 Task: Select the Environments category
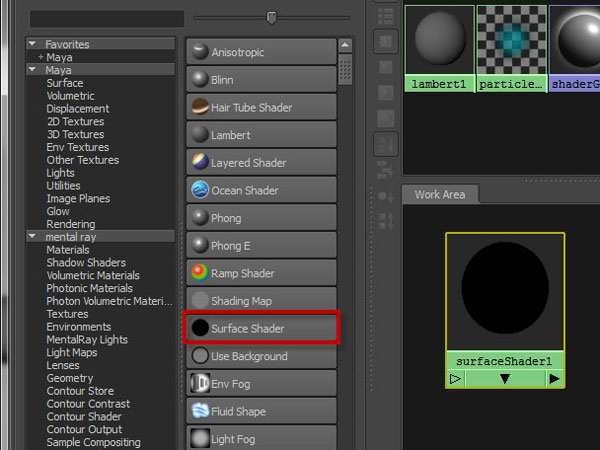(x=79, y=327)
